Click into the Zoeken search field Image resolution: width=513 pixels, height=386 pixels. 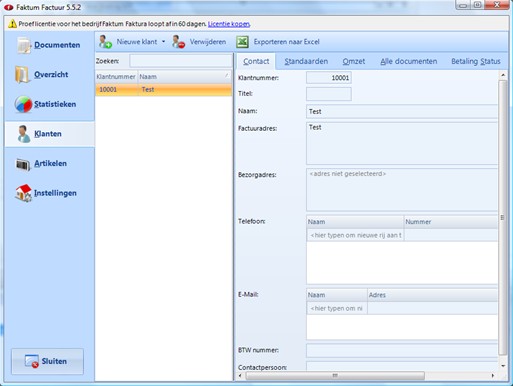[181, 61]
